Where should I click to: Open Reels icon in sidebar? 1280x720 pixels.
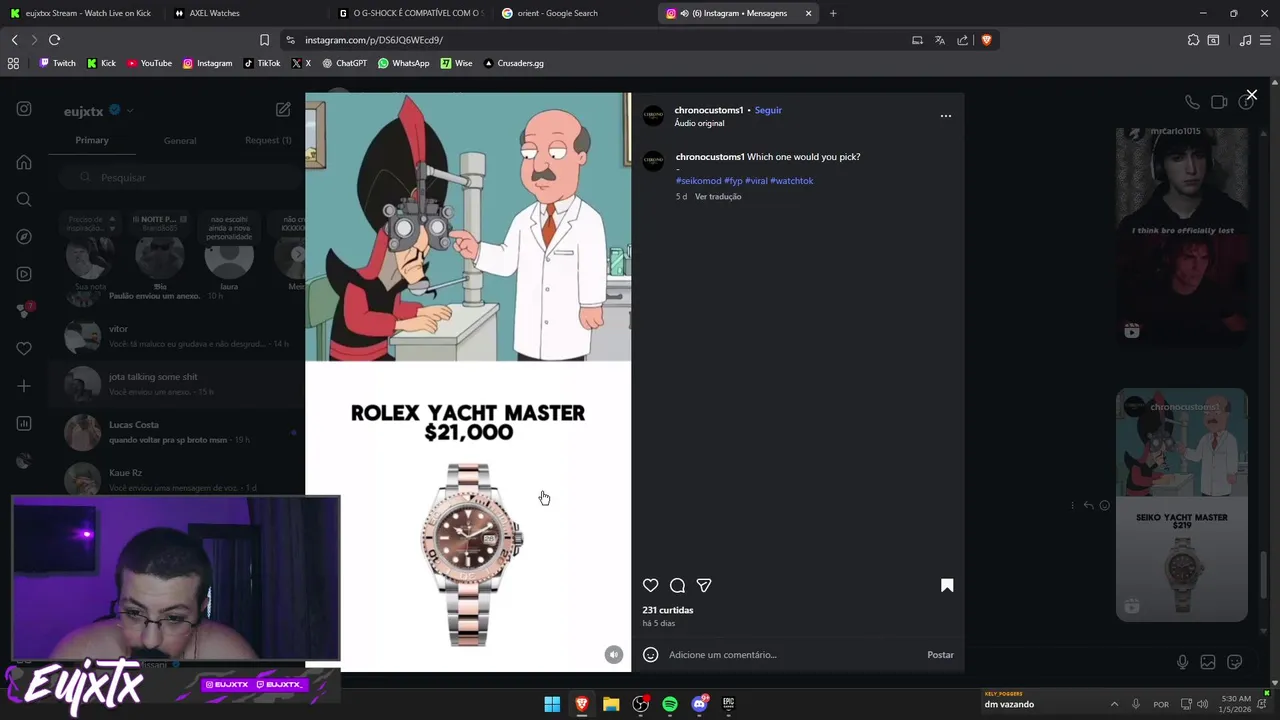(x=24, y=274)
